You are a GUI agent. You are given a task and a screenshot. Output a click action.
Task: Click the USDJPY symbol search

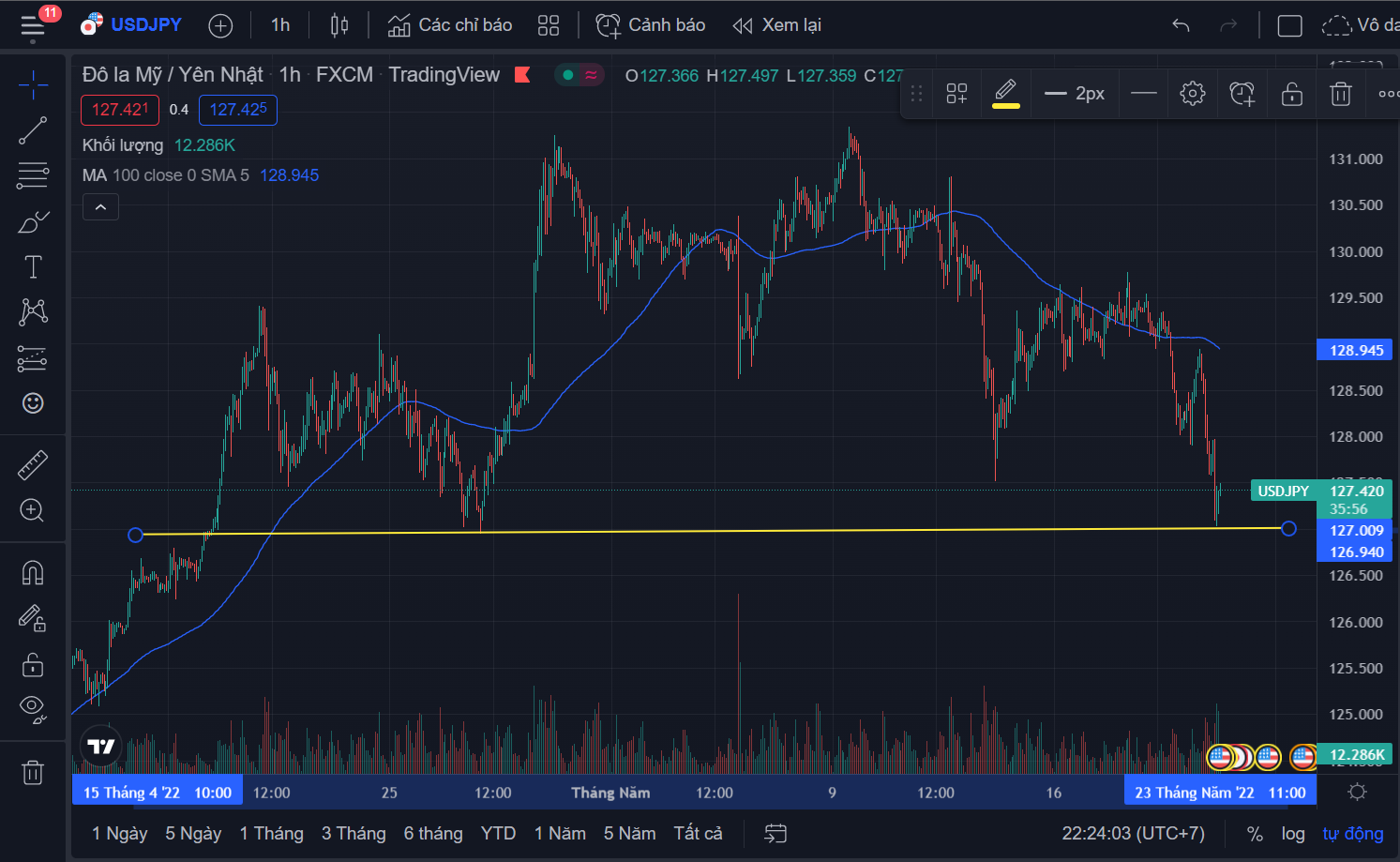pyautogui.click(x=131, y=25)
